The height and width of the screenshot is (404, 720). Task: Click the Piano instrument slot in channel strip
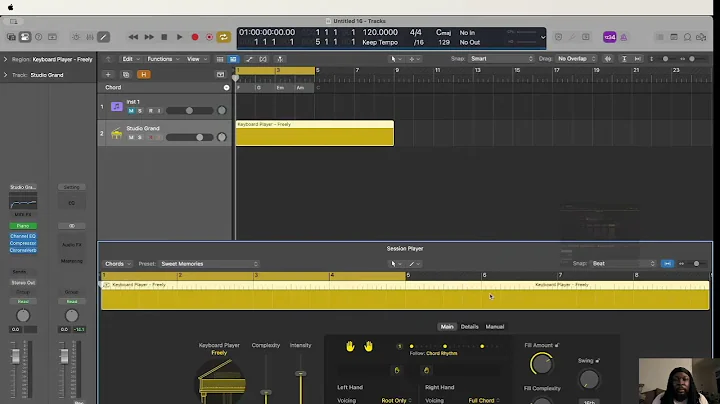(x=23, y=226)
